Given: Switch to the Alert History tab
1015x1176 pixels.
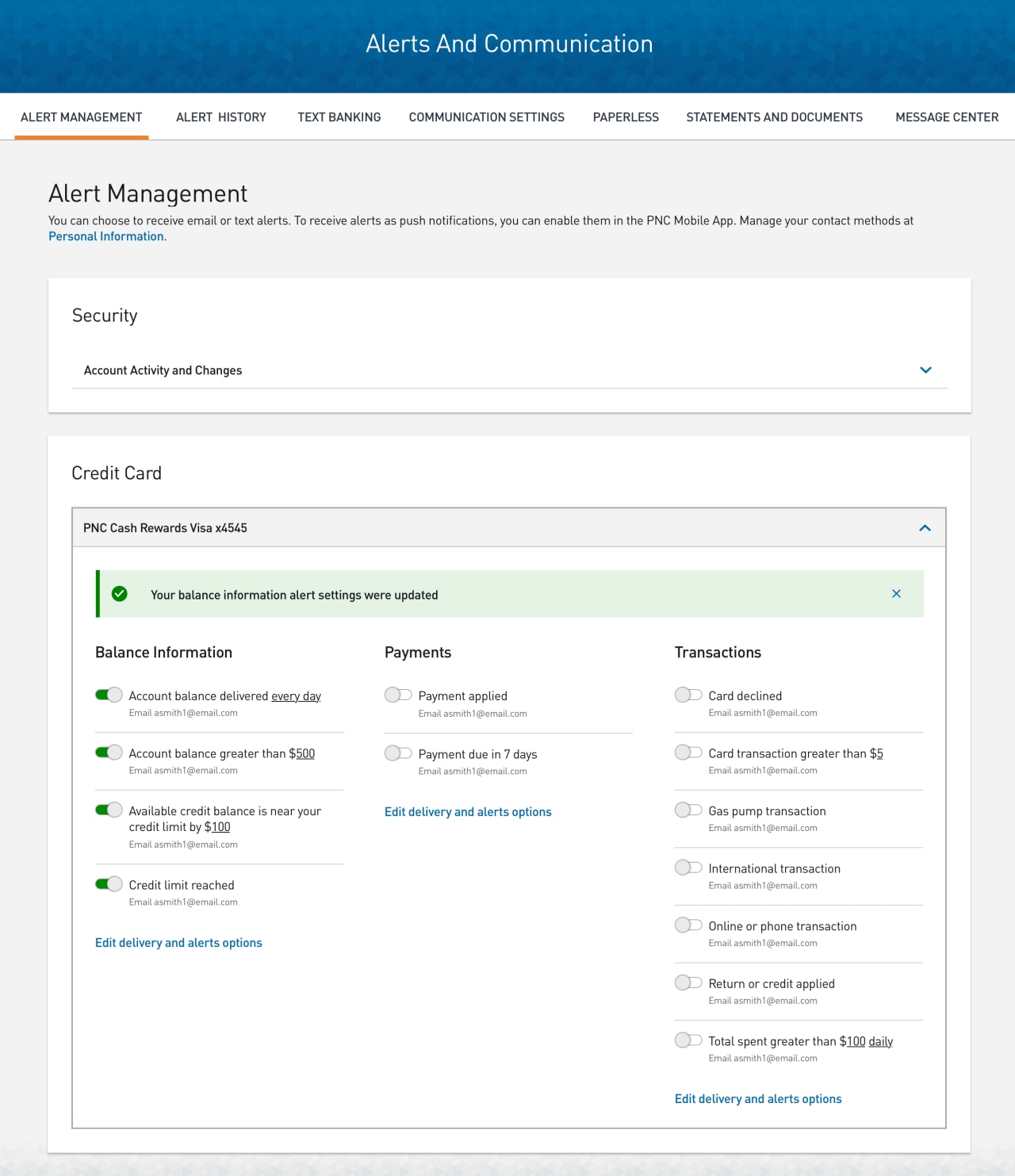Looking at the screenshot, I should pos(220,117).
